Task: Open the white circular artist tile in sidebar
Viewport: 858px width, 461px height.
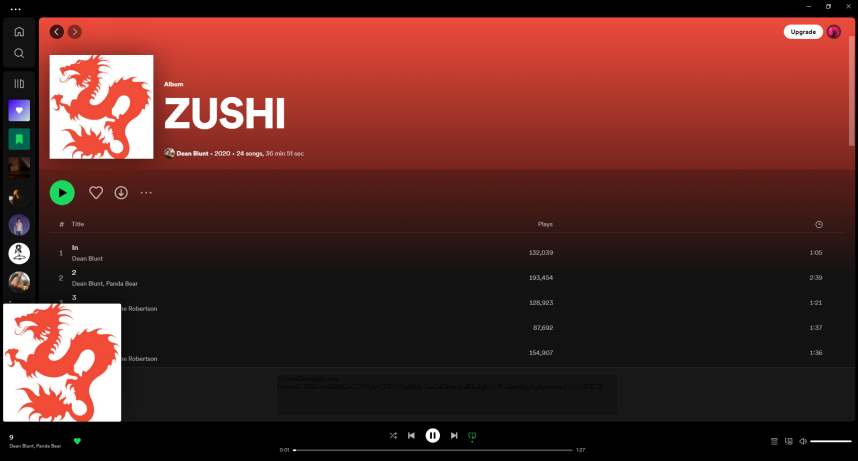Action: [x=19, y=253]
